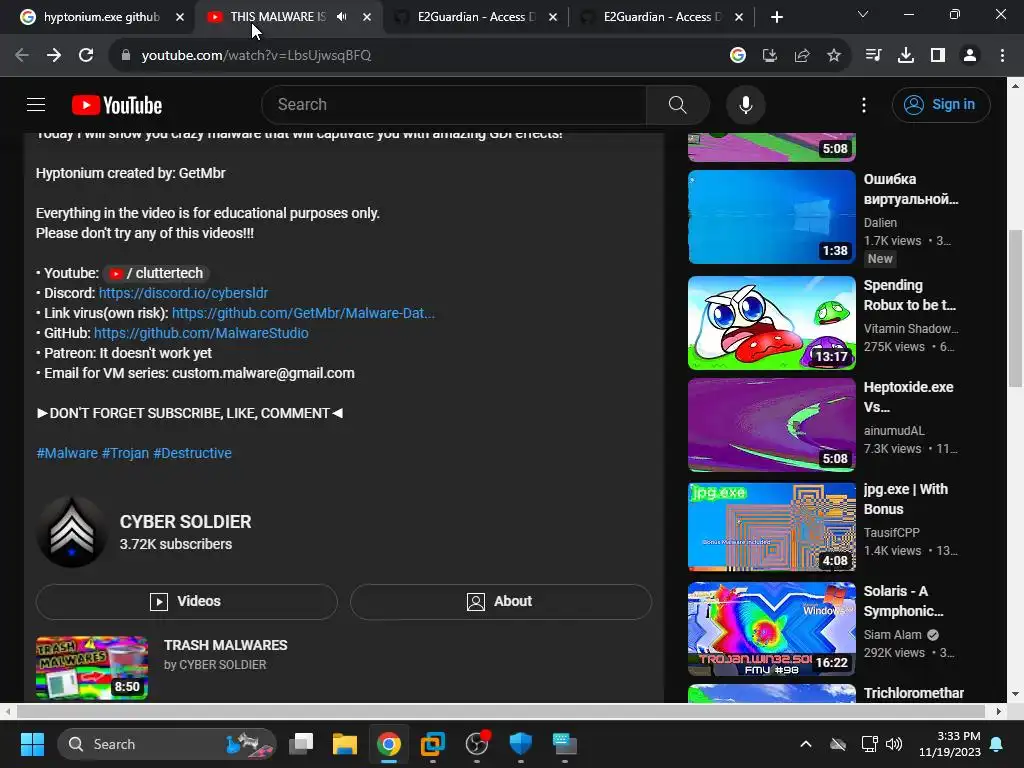Open Solaris - A Symphonic video thumbnail
Image resolution: width=1024 pixels, height=768 pixels.
771,629
